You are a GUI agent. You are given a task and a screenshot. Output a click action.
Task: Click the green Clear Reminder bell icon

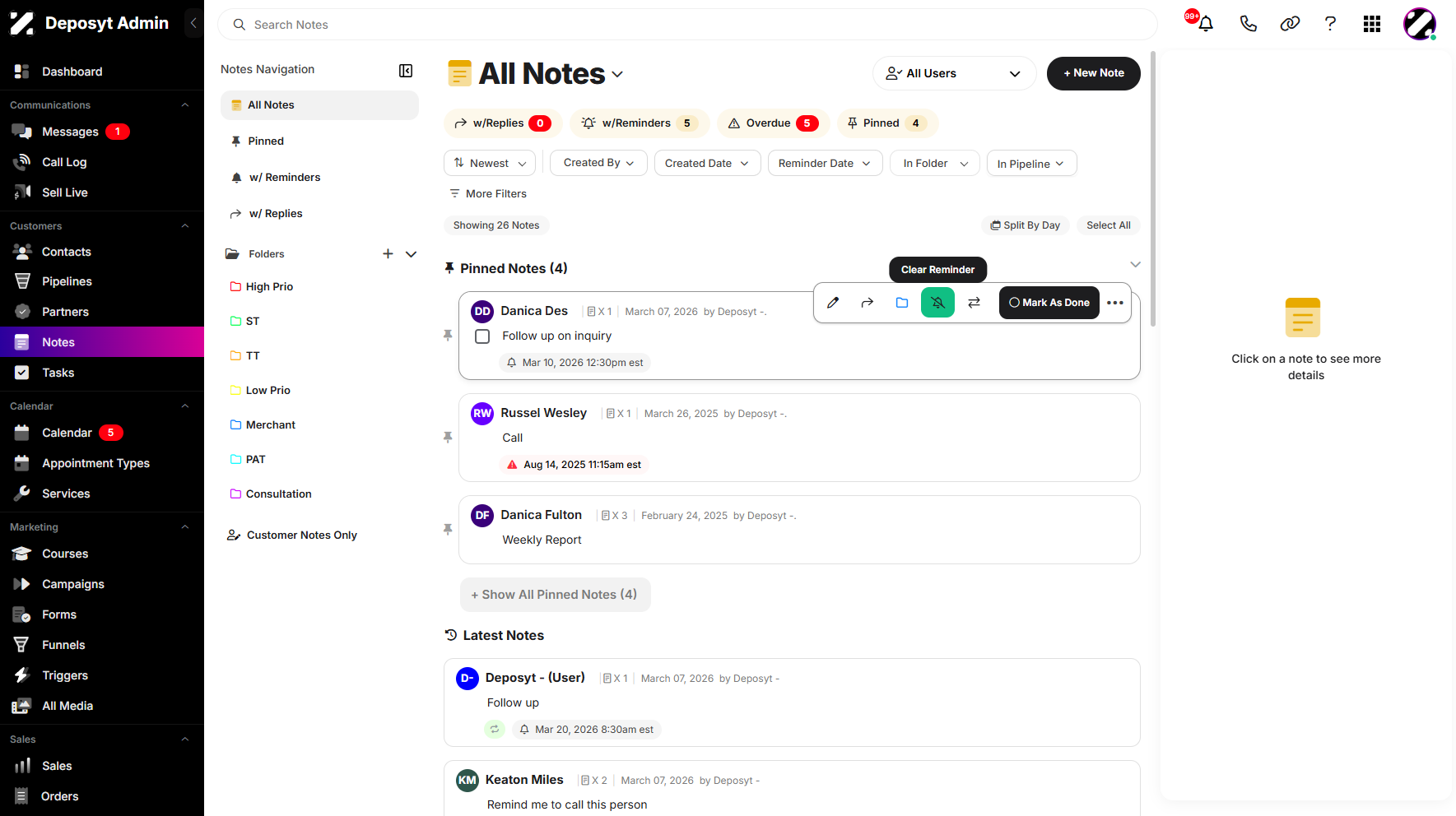pyautogui.click(x=937, y=303)
